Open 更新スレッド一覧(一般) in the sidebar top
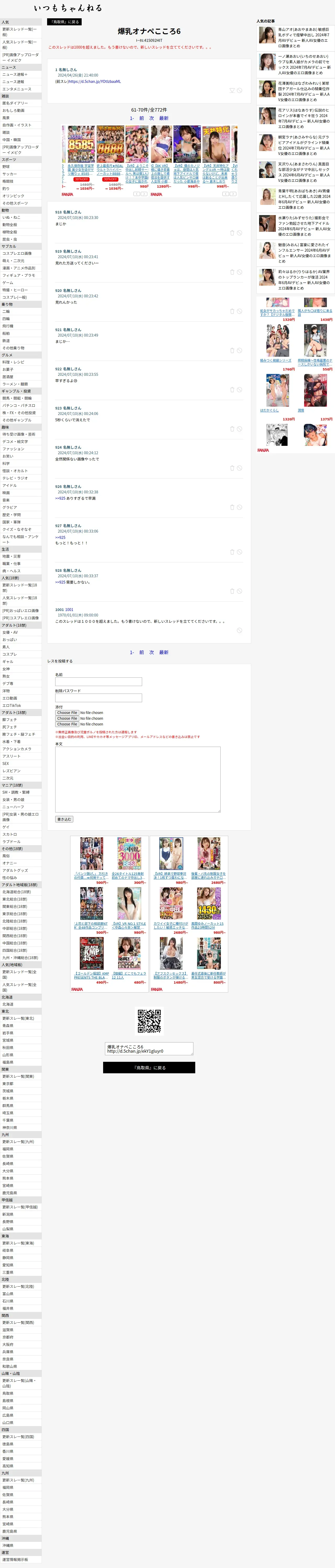The height and width of the screenshot is (1568, 335). coord(21,32)
